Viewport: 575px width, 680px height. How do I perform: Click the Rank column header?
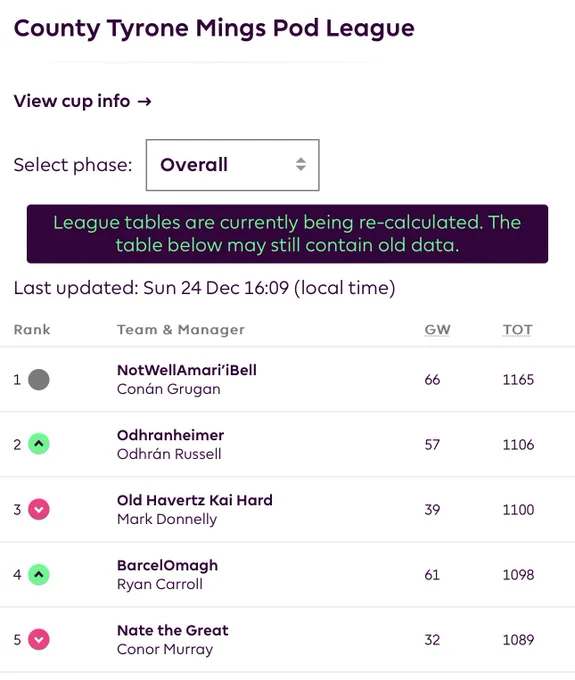tap(32, 330)
